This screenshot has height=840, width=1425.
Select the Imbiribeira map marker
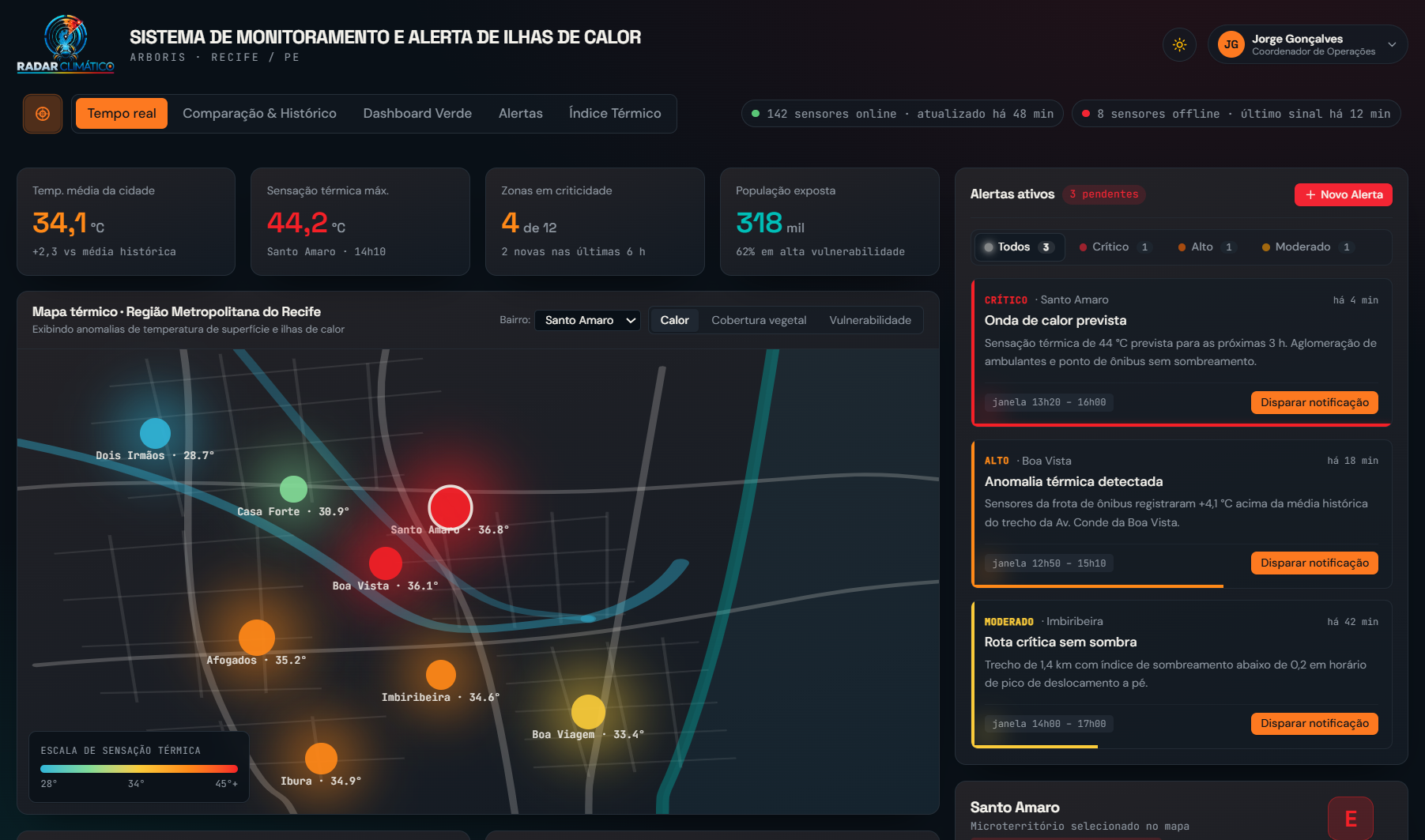click(441, 675)
